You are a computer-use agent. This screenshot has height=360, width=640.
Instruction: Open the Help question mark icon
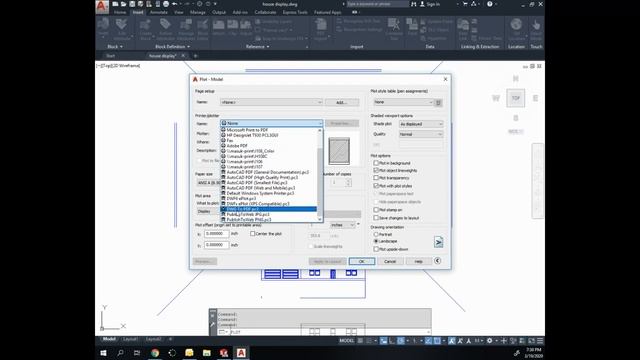pyautogui.click(x=490, y=4)
